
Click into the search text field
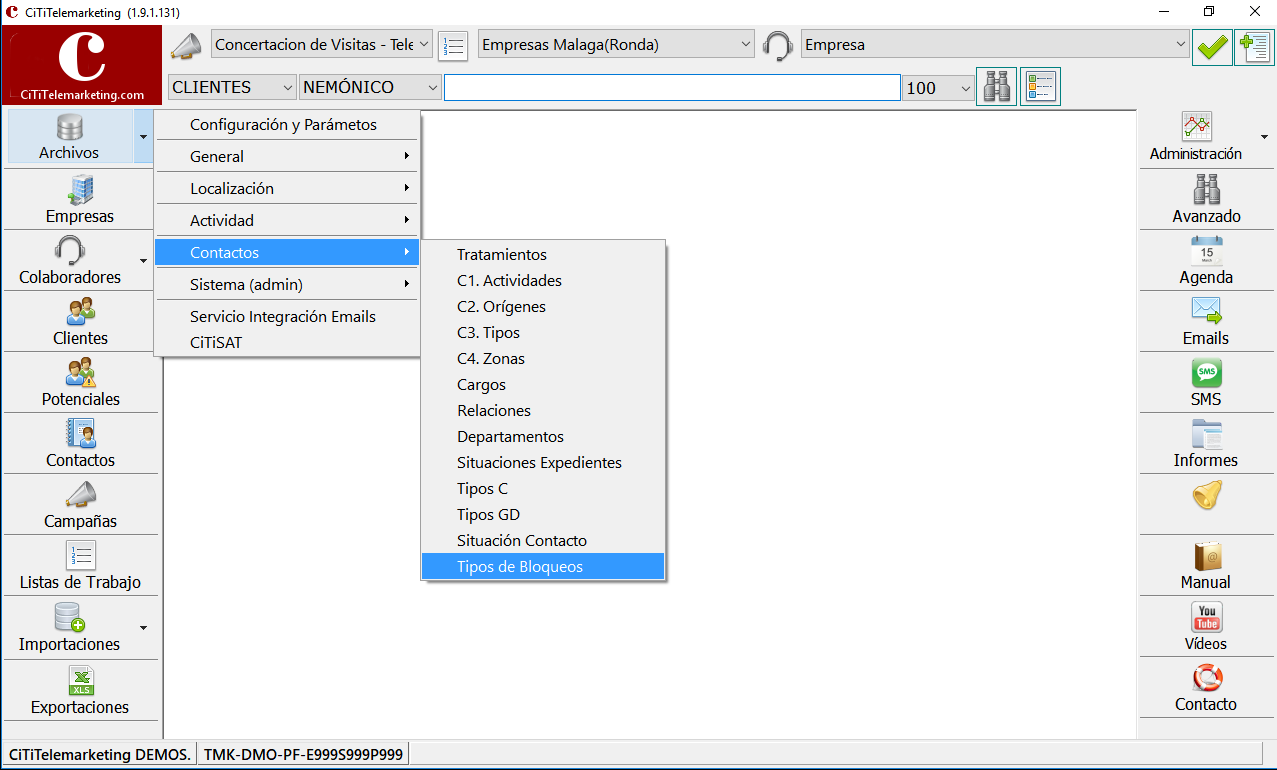click(672, 88)
